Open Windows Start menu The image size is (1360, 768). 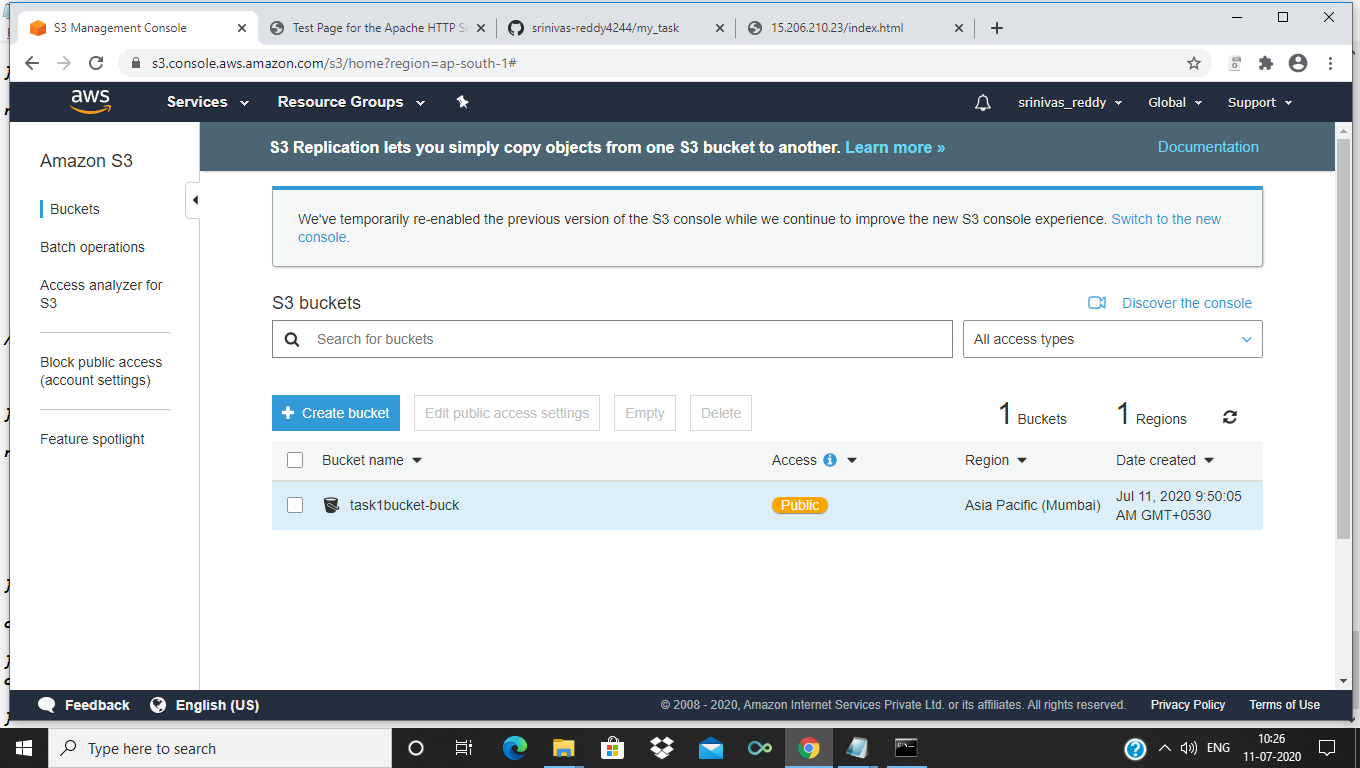point(24,748)
